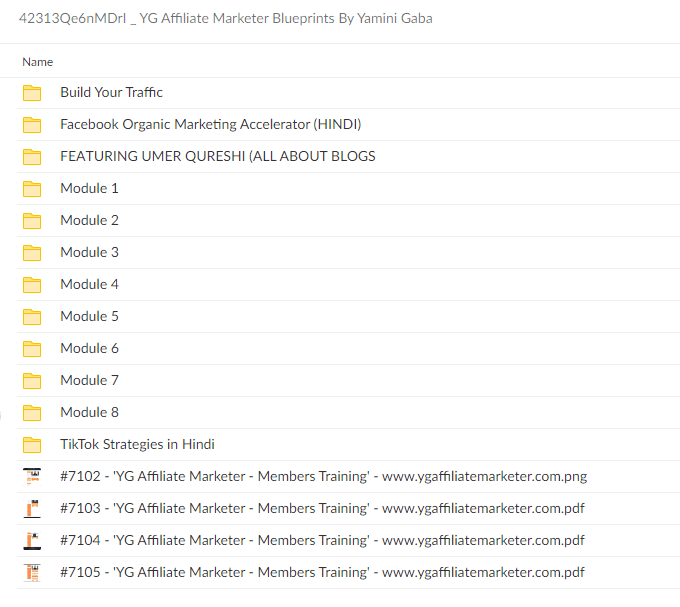Open the Module 8 folder name
Viewport: 680px width, 607px height.
click(x=89, y=412)
